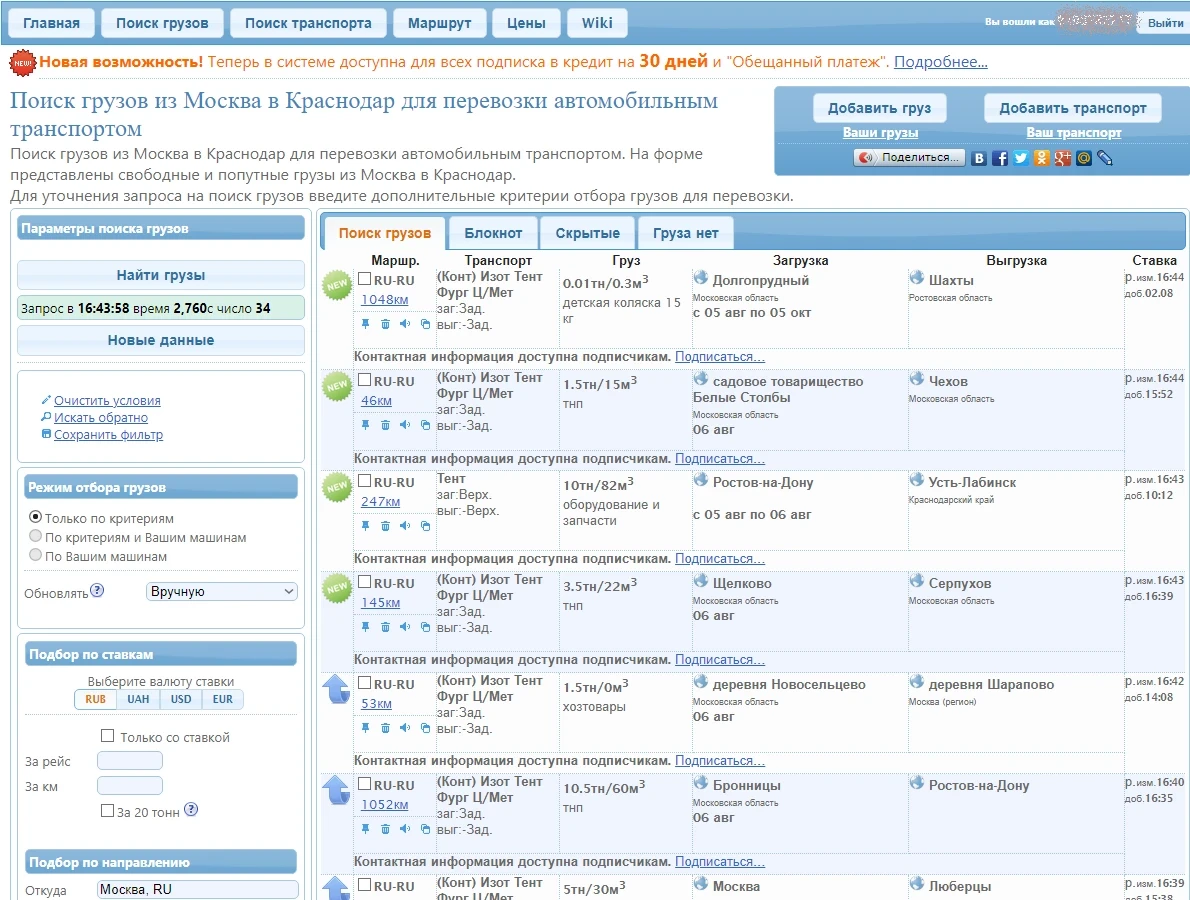Viewport: 1190px width, 900px height.
Task: Open Очистить условия link
Action: [107, 400]
